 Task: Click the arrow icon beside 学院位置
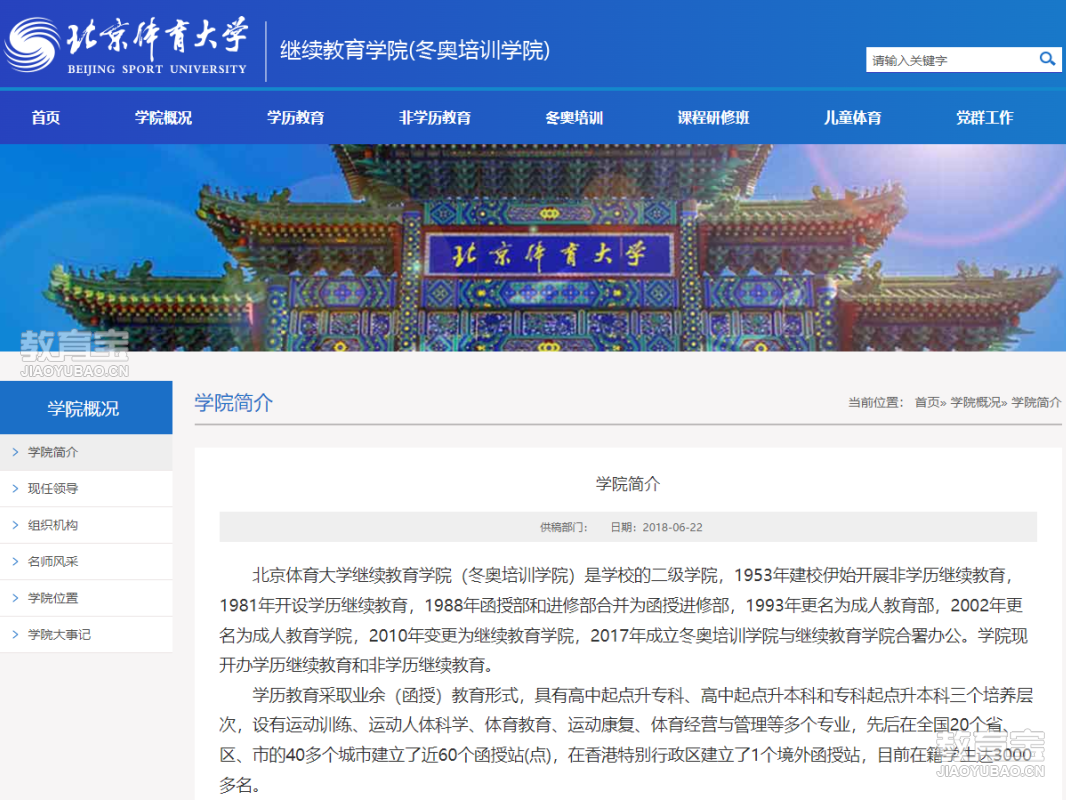pos(15,598)
